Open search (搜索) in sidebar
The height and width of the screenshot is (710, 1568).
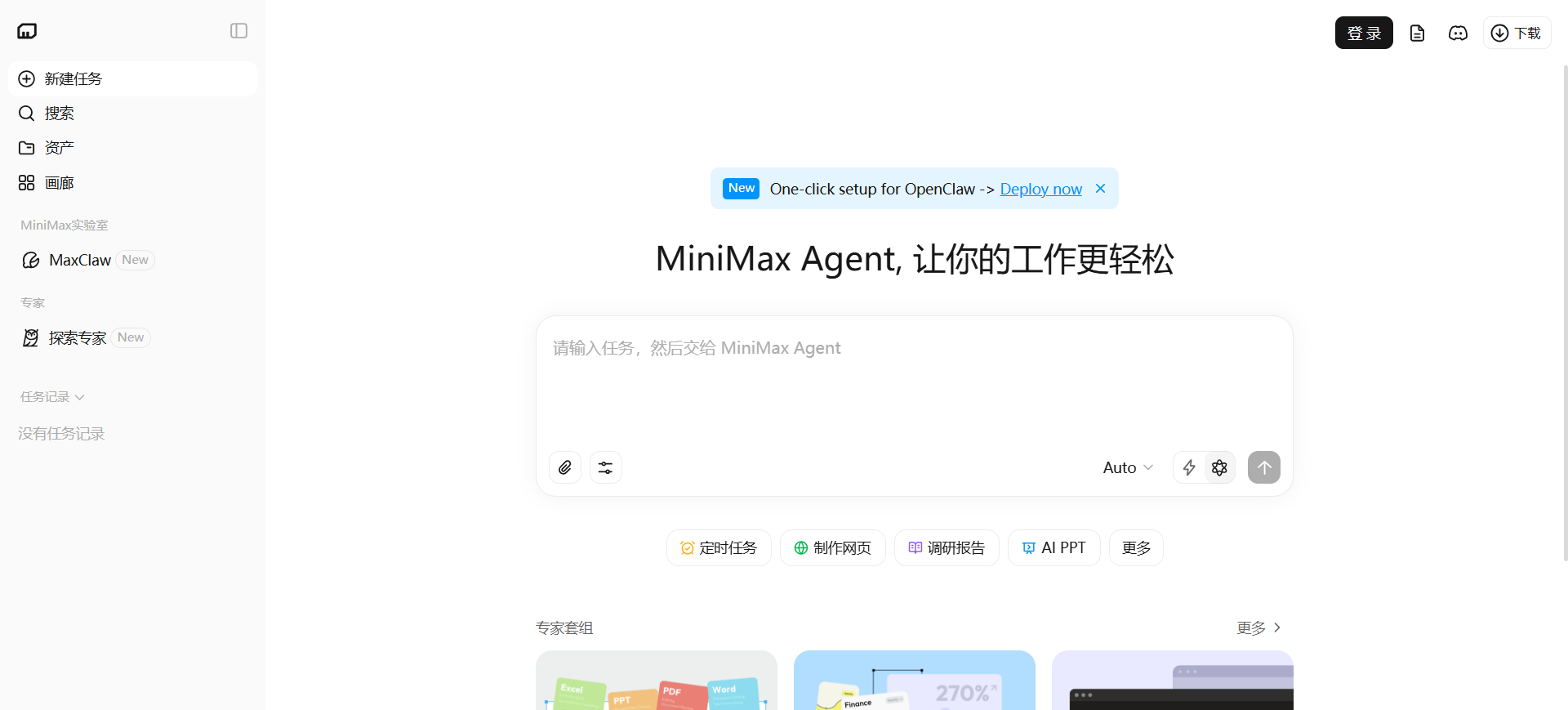pos(132,113)
